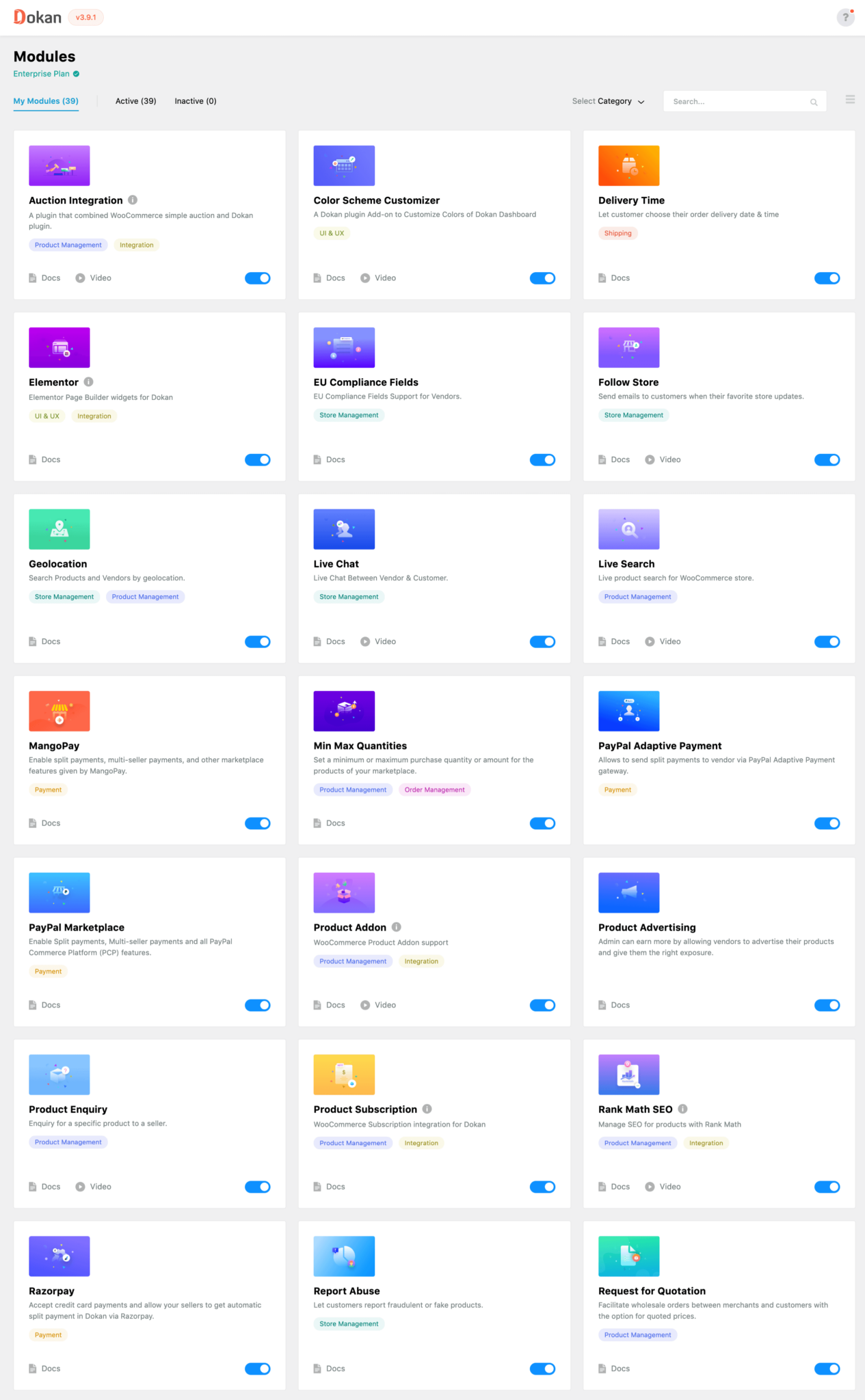Click info icon next to Auction Integration
The height and width of the screenshot is (1400, 865).
[133, 200]
